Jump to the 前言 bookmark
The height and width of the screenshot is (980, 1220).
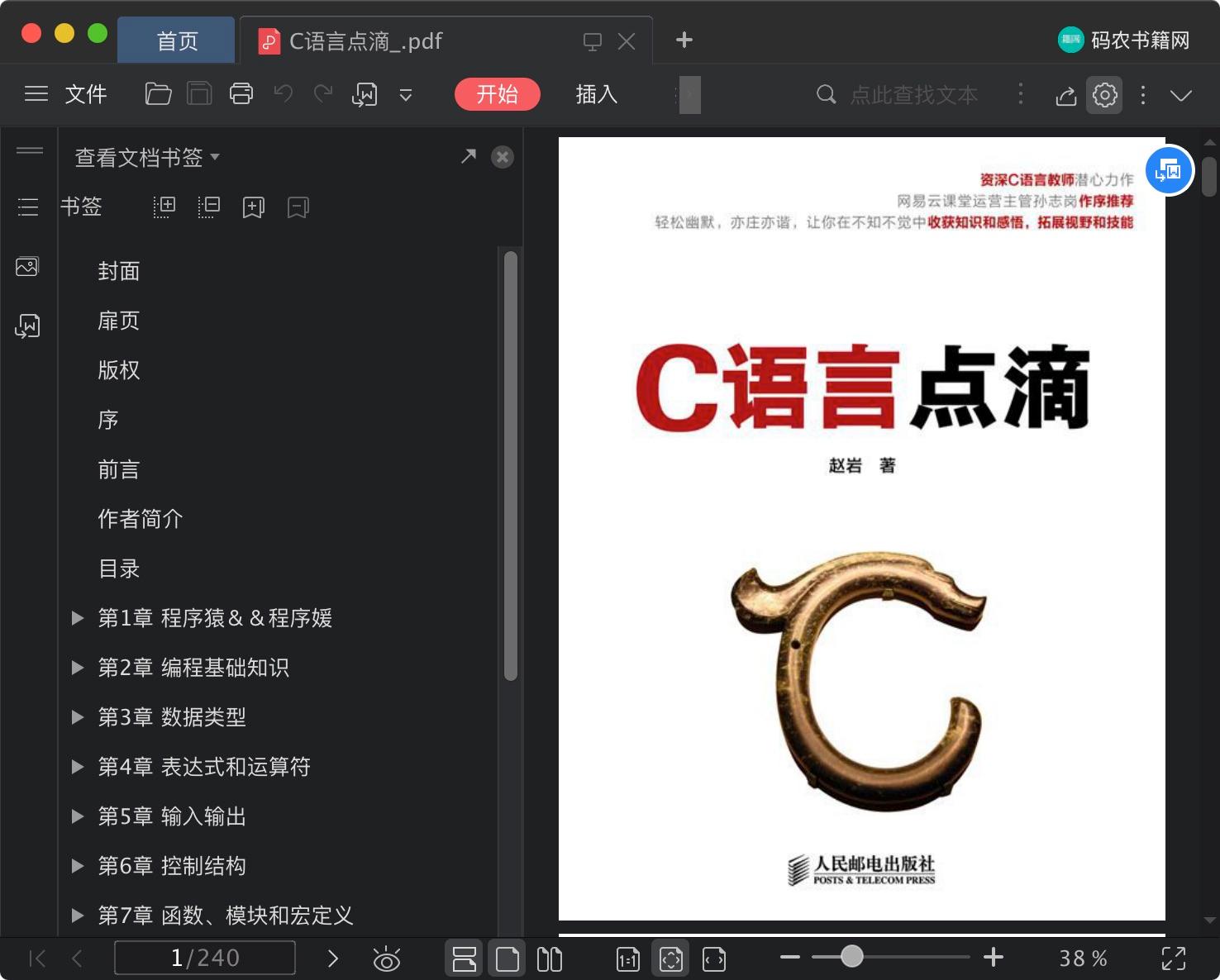click(119, 469)
